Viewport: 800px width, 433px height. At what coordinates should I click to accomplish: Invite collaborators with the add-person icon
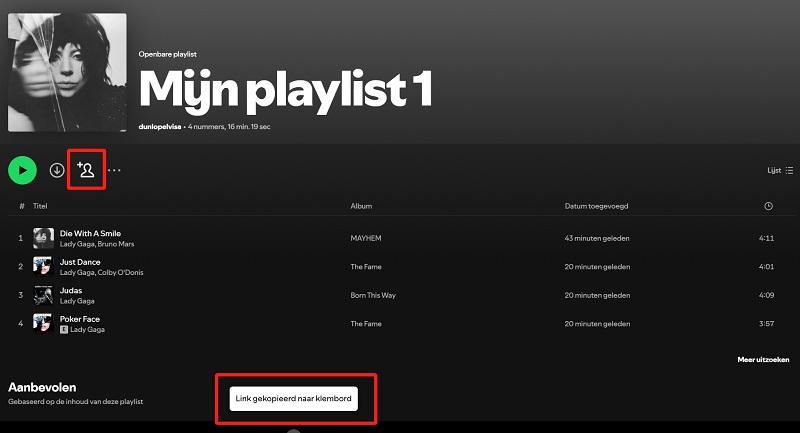[x=86, y=169]
